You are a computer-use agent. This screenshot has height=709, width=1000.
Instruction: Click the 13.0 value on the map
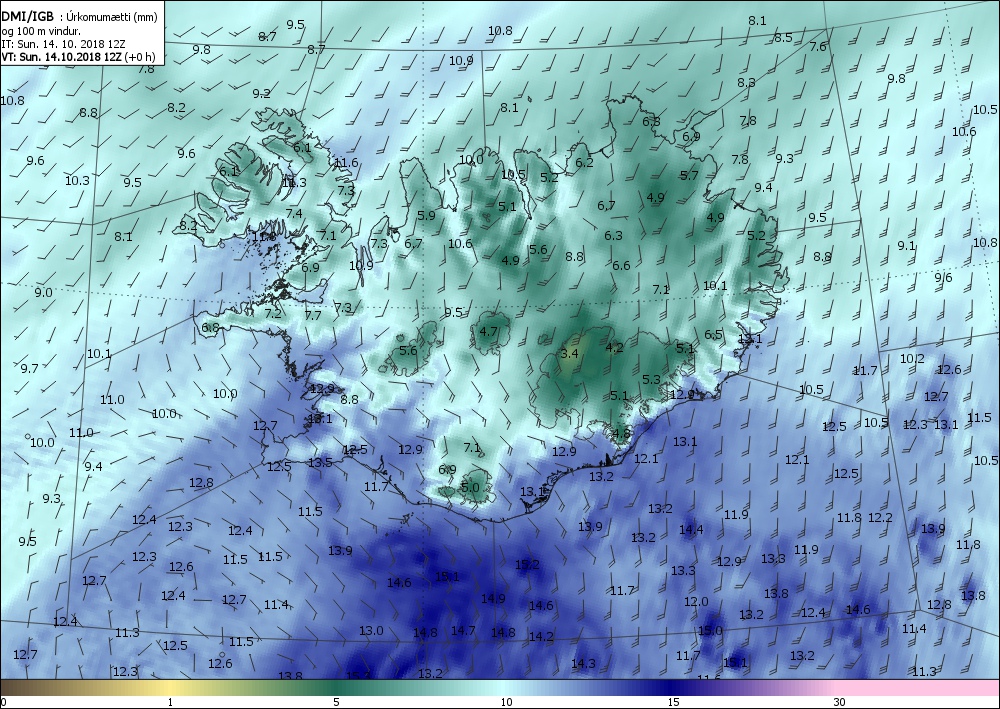tap(371, 631)
